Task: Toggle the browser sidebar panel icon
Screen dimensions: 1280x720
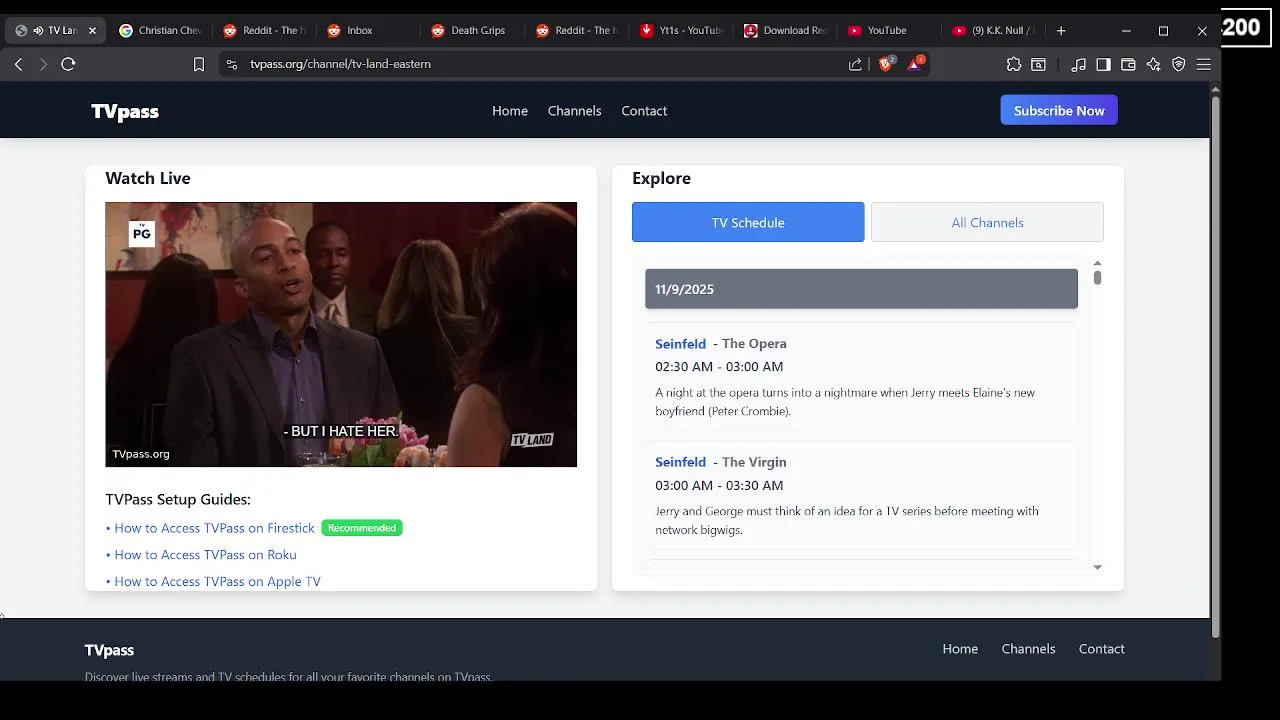Action: tap(1103, 64)
